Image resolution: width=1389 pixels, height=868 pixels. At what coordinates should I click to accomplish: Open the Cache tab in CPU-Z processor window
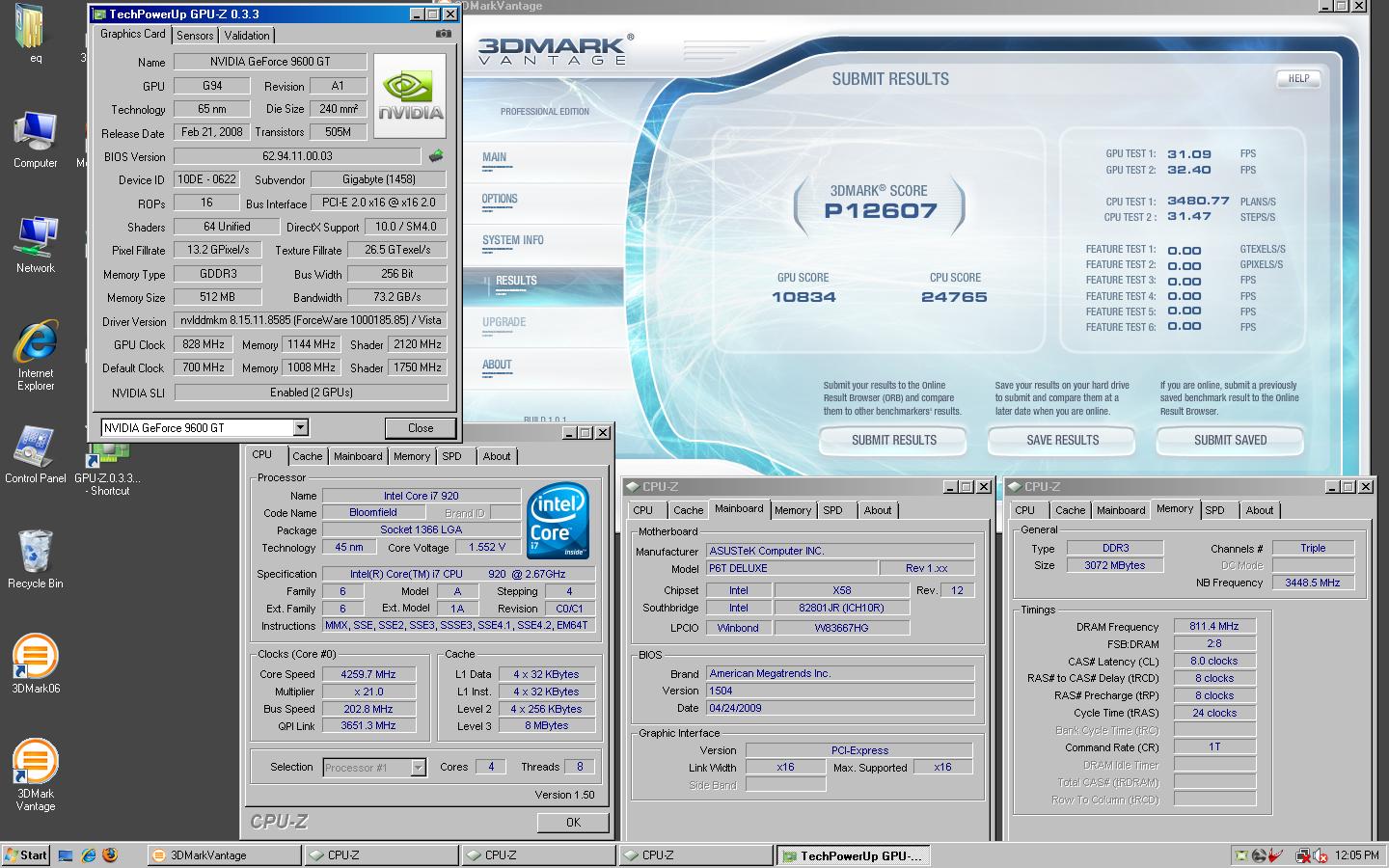pos(307,456)
